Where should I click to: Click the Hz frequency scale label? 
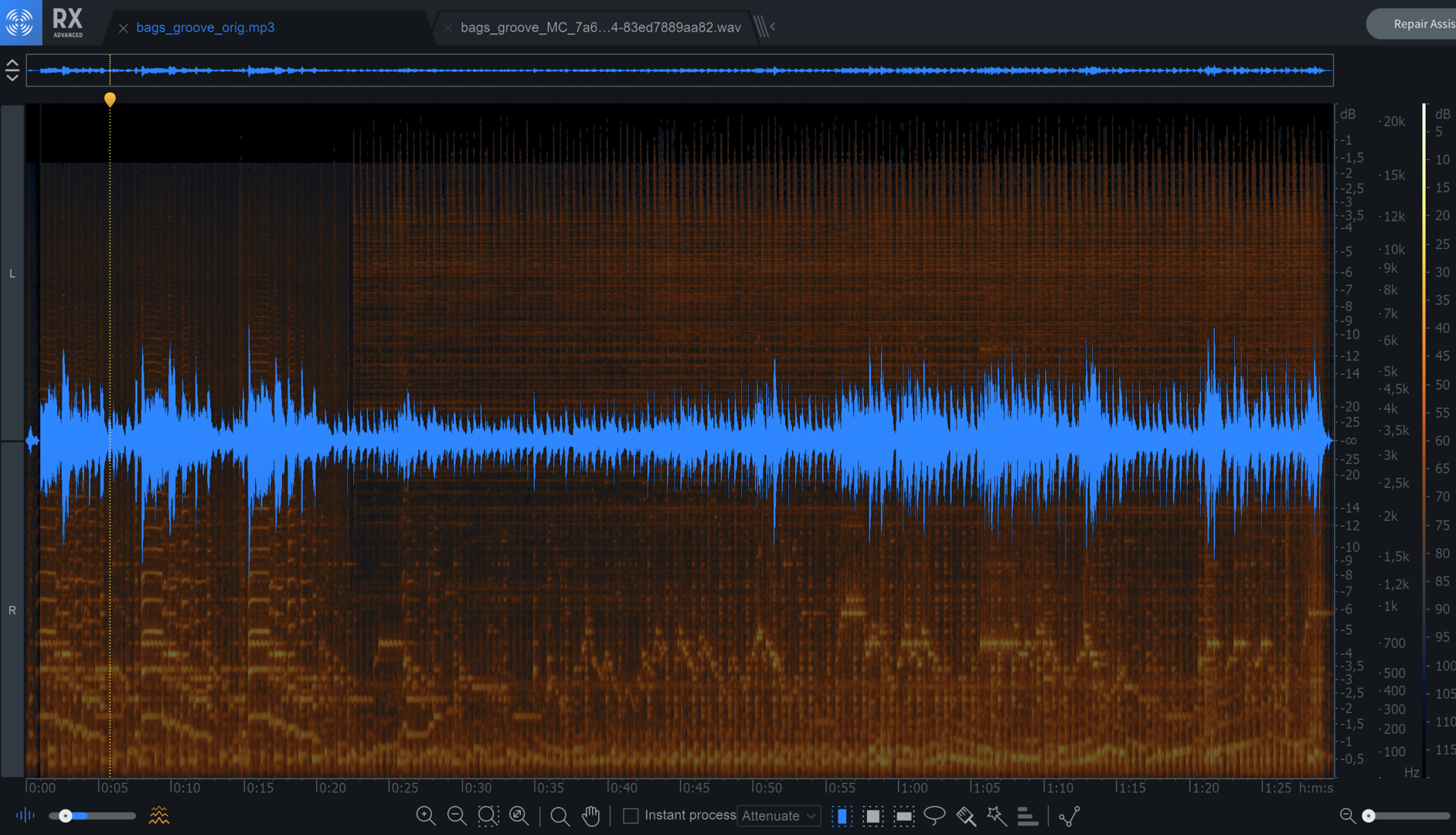1411,772
